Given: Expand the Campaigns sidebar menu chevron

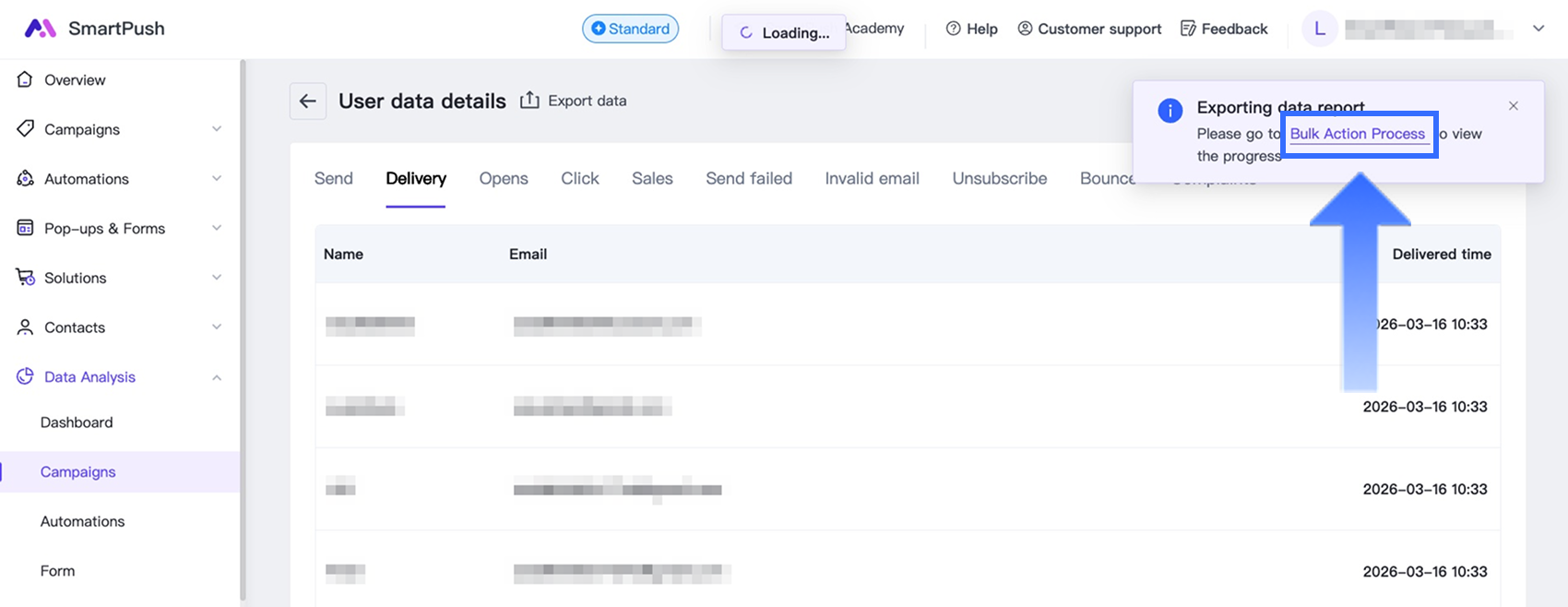Looking at the screenshot, I should click(217, 129).
